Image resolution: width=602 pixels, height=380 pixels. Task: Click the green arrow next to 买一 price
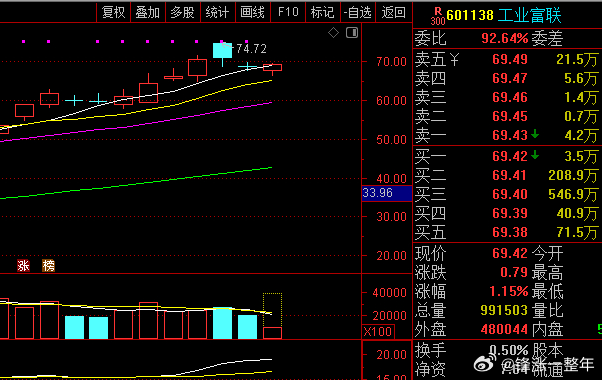(535, 155)
